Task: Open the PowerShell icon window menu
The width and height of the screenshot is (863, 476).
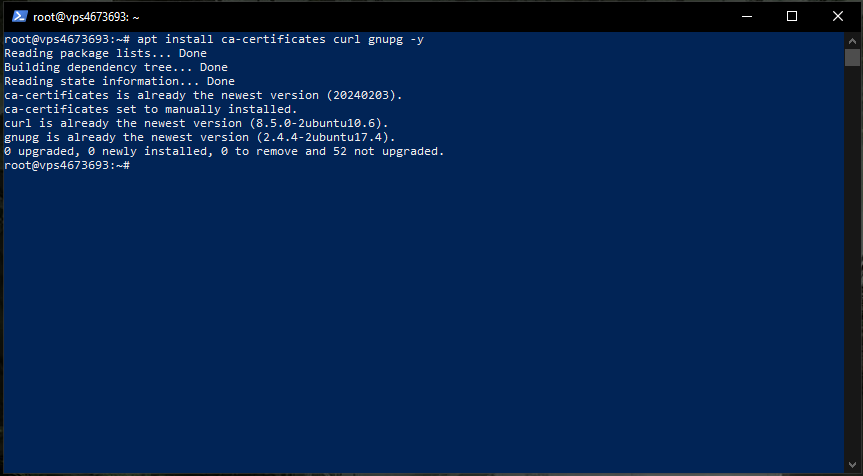Action: [x=19, y=16]
